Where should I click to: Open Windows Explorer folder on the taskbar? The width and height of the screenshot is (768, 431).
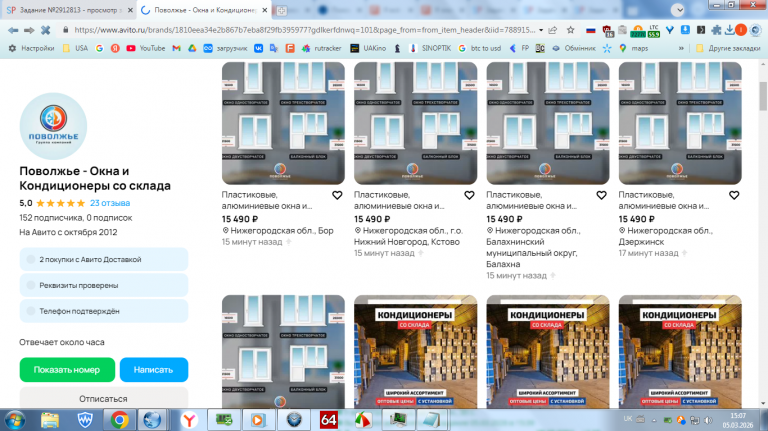pos(50,420)
